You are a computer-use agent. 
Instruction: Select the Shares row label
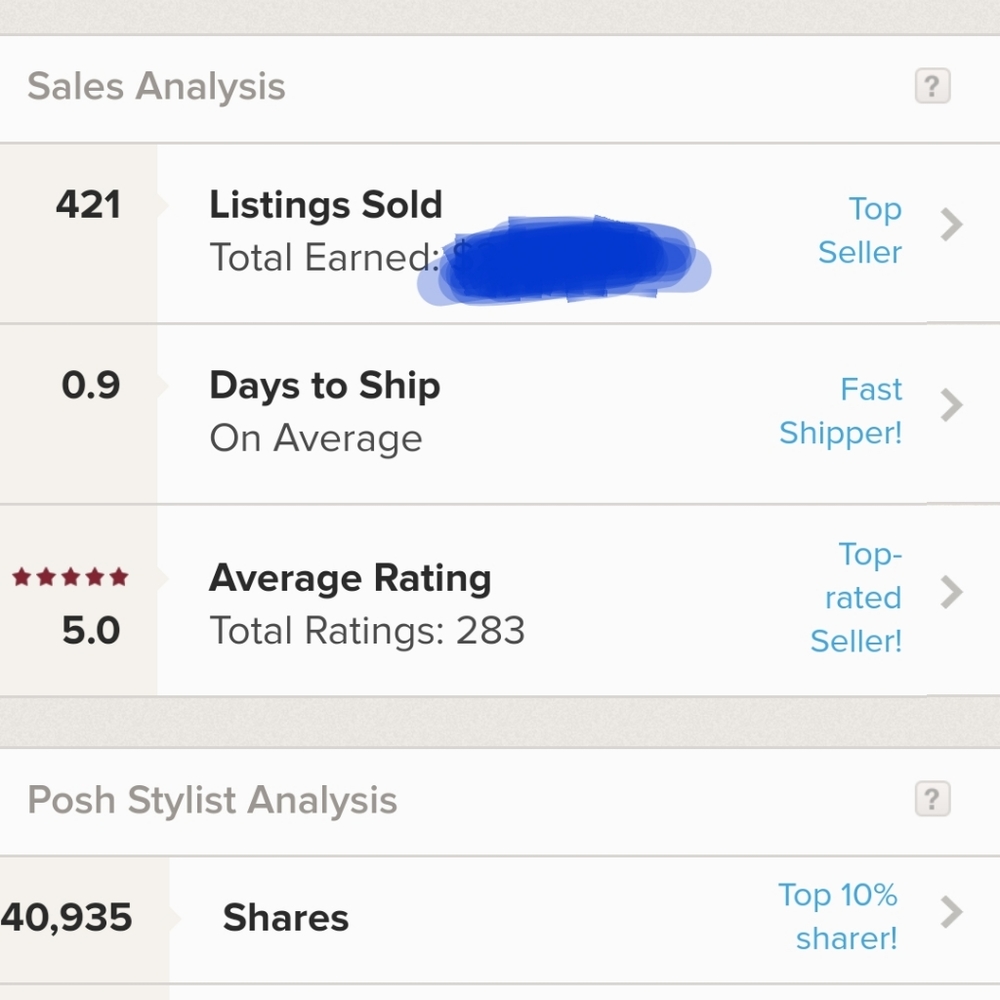pos(286,918)
